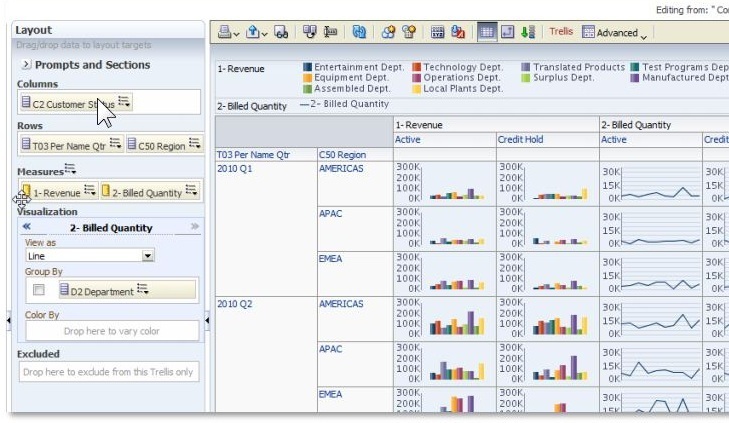Image resolution: width=729 pixels, height=423 pixels.
Task: Click the Assembled Dept. legend swatch
Action: pyautogui.click(x=307, y=89)
